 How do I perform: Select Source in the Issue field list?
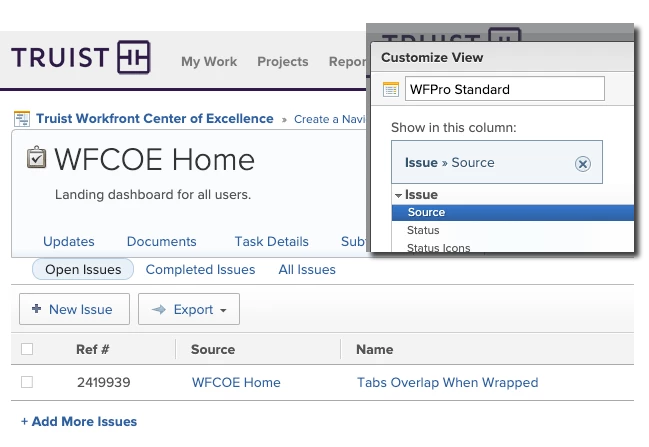point(512,212)
